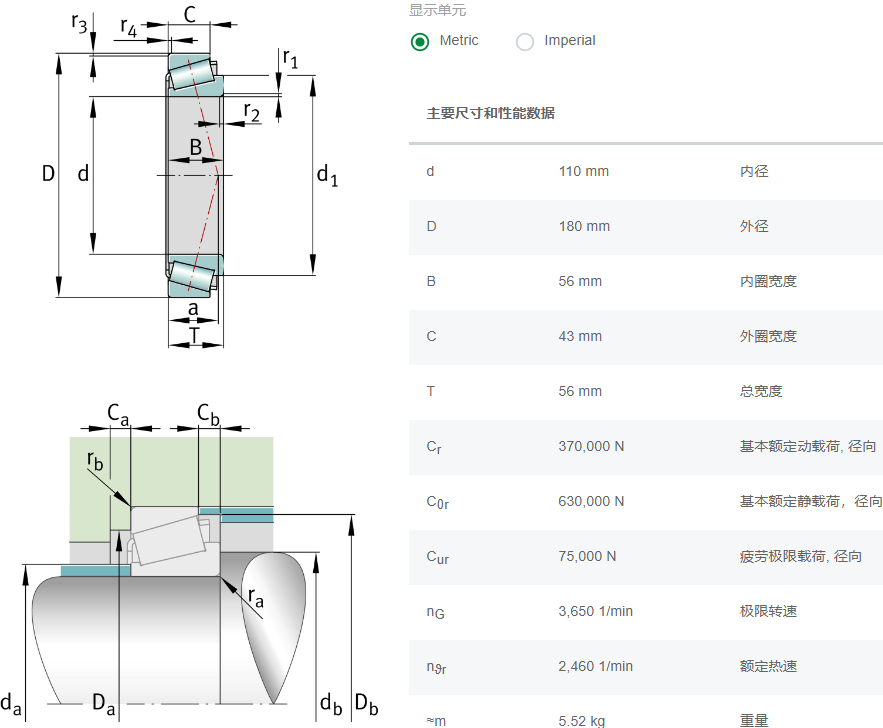Click the '180 mm' outer diameter value
Screen dimensions: 883x728
point(584,226)
